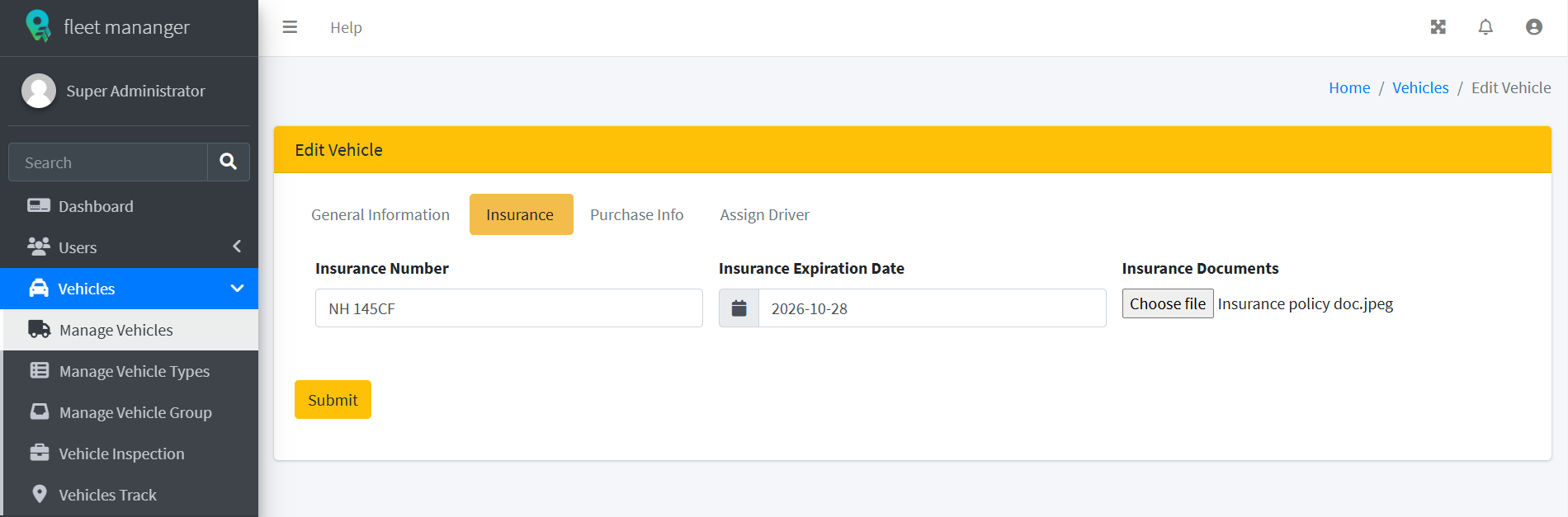Screen dimensions: 1568x517
Task: Click the hamburger menu toggle icon
Action: (290, 27)
